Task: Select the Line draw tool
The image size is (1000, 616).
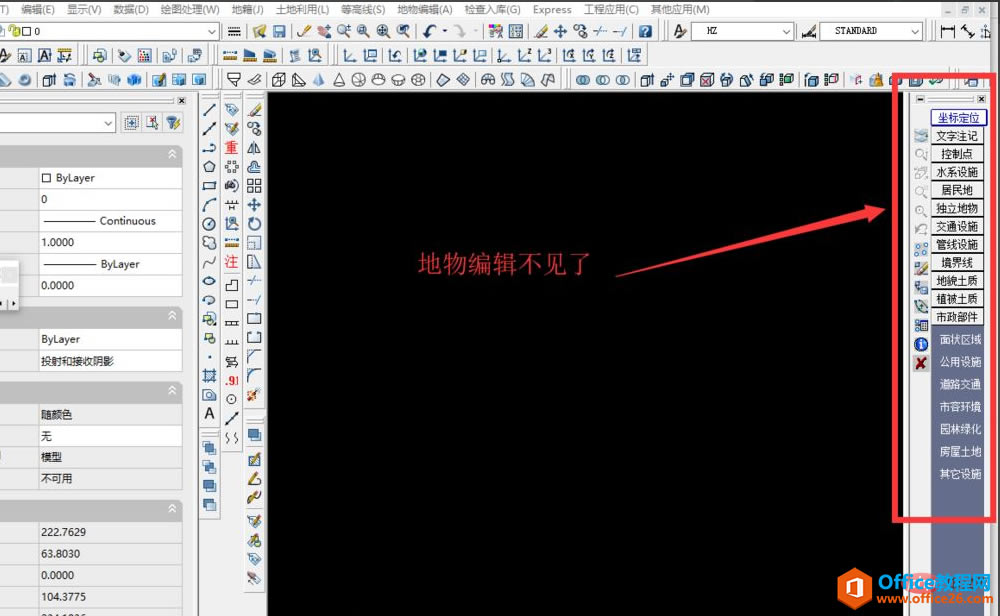Action: (x=209, y=110)
